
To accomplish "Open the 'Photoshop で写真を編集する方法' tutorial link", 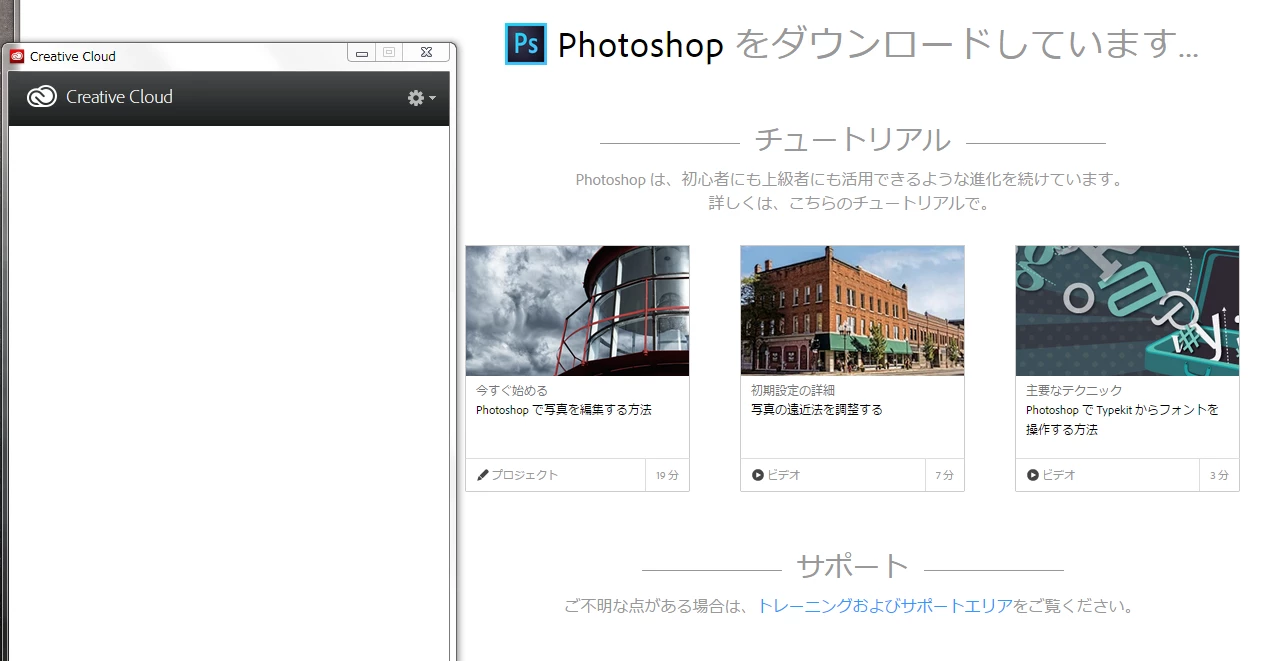I will [564, 410].
